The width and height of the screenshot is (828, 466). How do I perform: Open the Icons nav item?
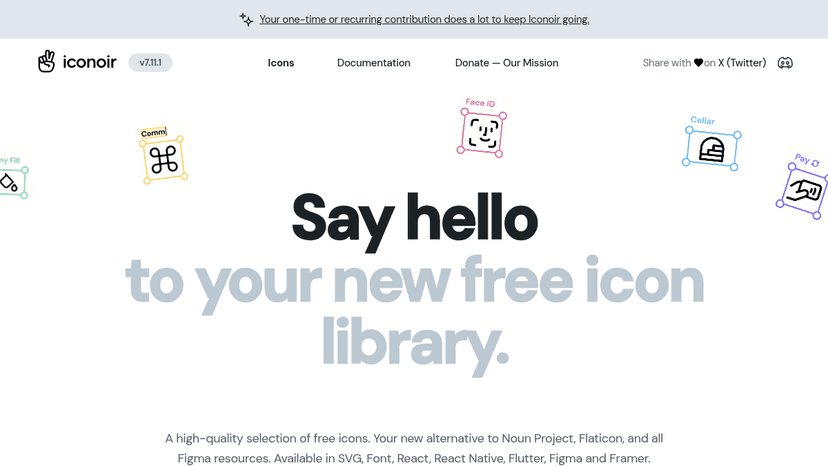(281, 63)
